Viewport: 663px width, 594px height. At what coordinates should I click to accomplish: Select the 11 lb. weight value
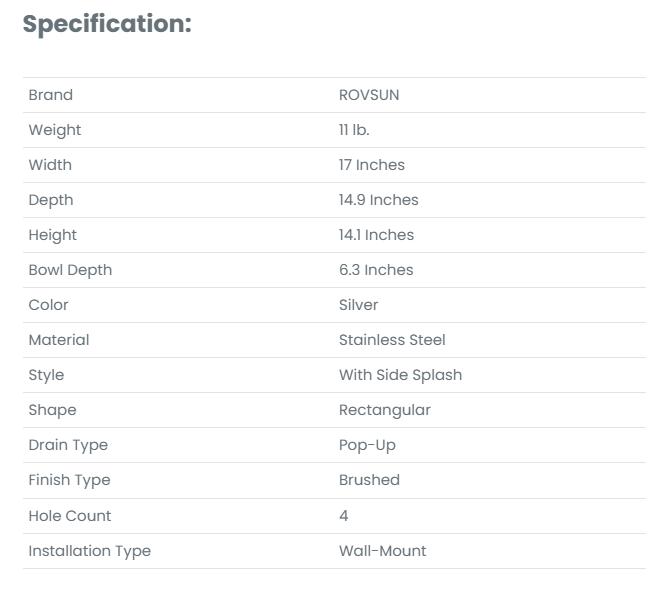tap(354, 130)
